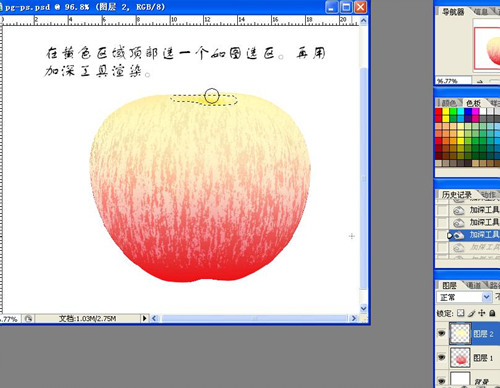
Task: Click the horizontal scrollbar left arrow
Action: 154,318
